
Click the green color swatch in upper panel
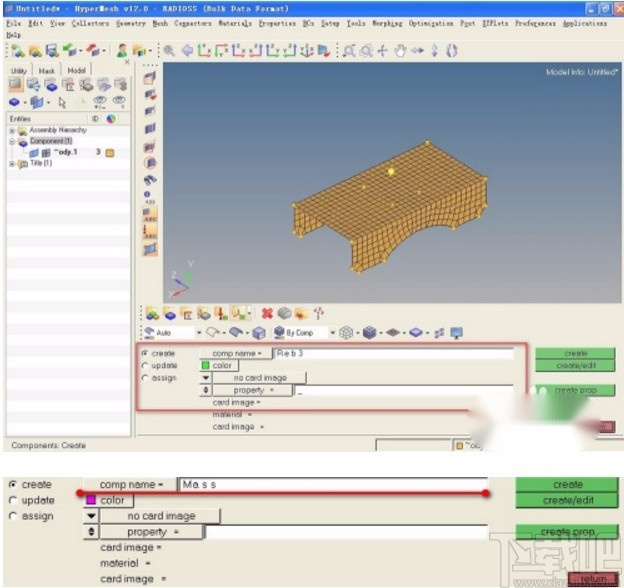pos(205,365)
